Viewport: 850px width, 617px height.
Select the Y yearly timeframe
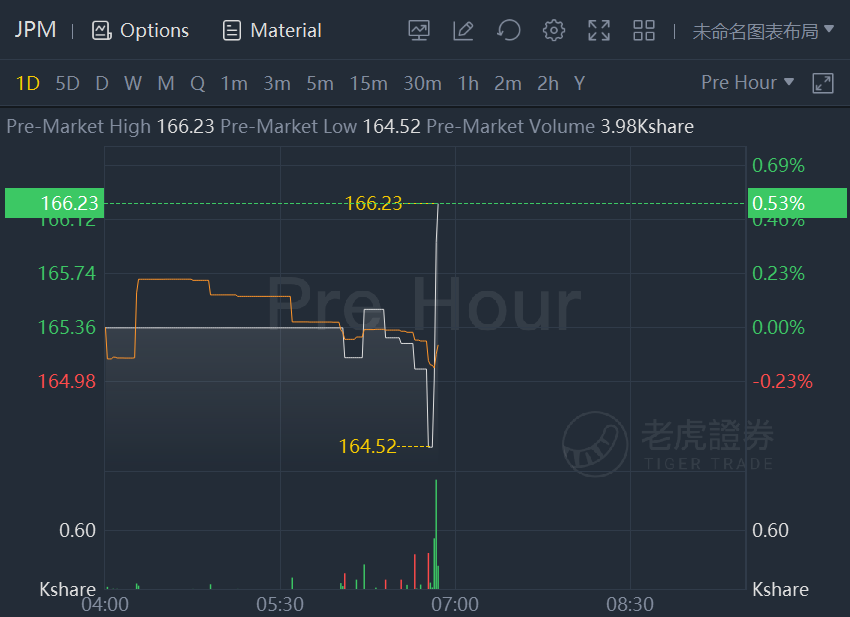(x=579, y=83)
